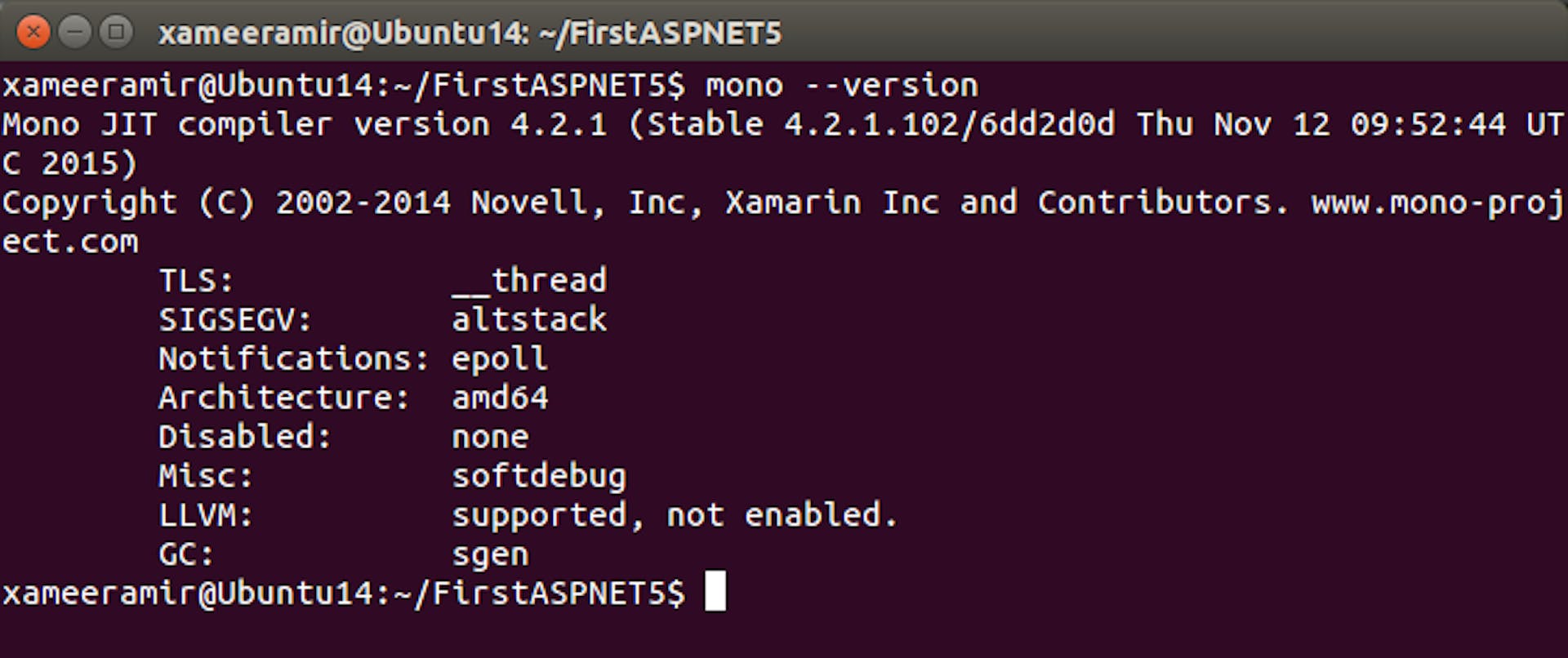
Task: Click the www.mono-proj URL text
Action: pos(1438,203)
